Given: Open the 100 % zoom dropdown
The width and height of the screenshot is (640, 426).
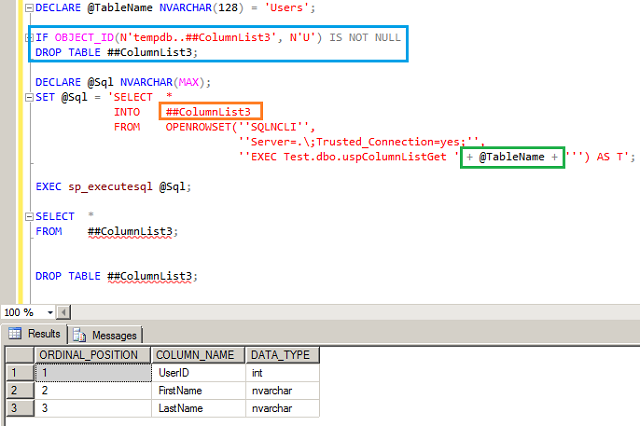Looking at the screenshot, I should click(50, 312).
